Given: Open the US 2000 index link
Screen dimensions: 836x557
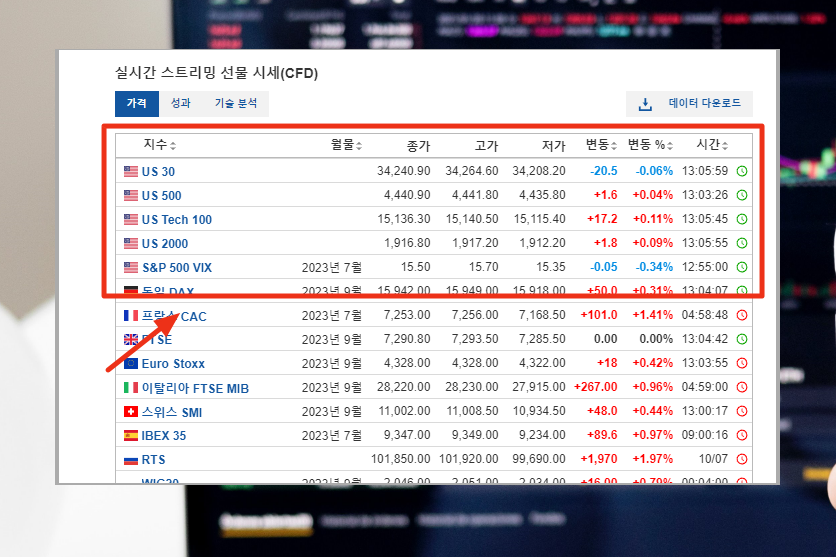Looking at the screenshot, I should (x=165, y=244).
